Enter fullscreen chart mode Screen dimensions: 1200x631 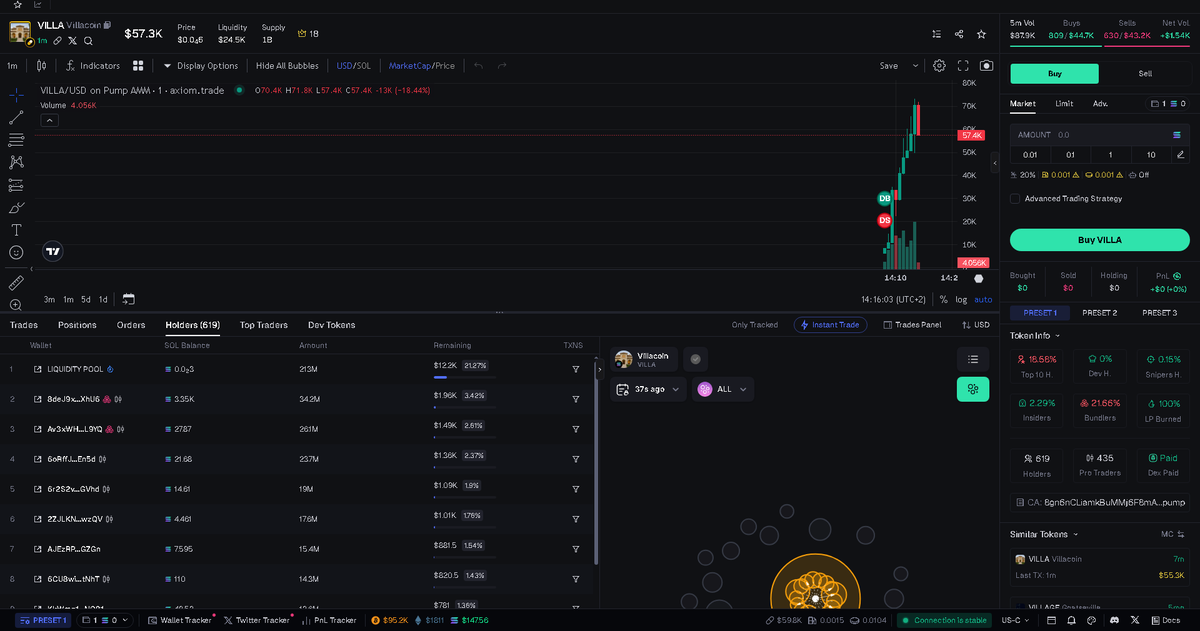(x=964, y=66)
